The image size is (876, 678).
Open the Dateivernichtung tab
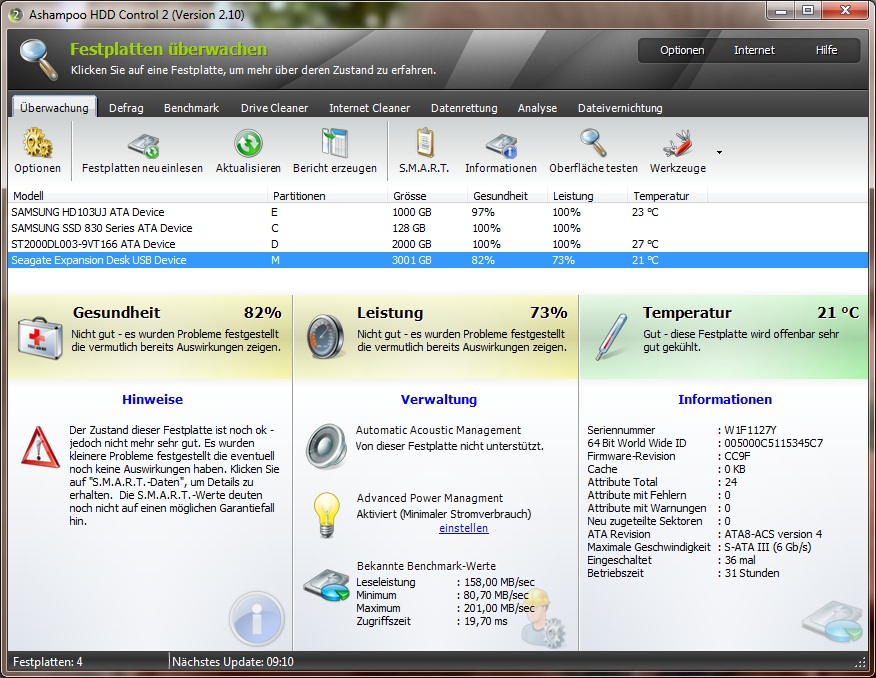coord(620,108)
